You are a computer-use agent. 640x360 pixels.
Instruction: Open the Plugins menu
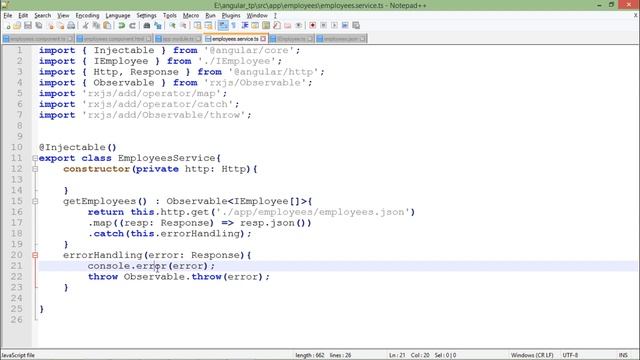click(231, 16)
